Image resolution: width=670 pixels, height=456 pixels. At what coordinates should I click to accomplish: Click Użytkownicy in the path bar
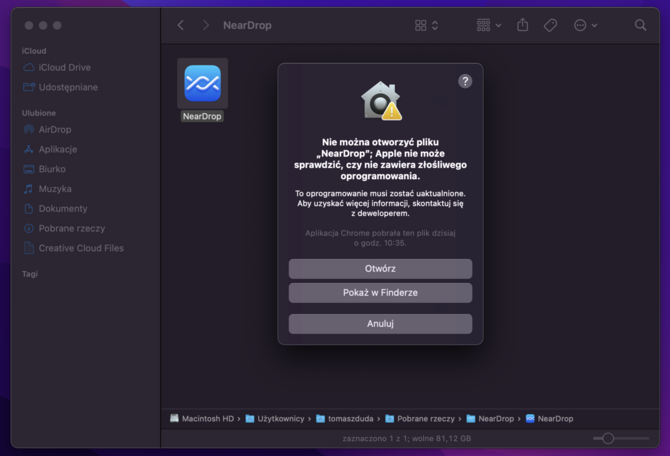[x=276, y=418]
